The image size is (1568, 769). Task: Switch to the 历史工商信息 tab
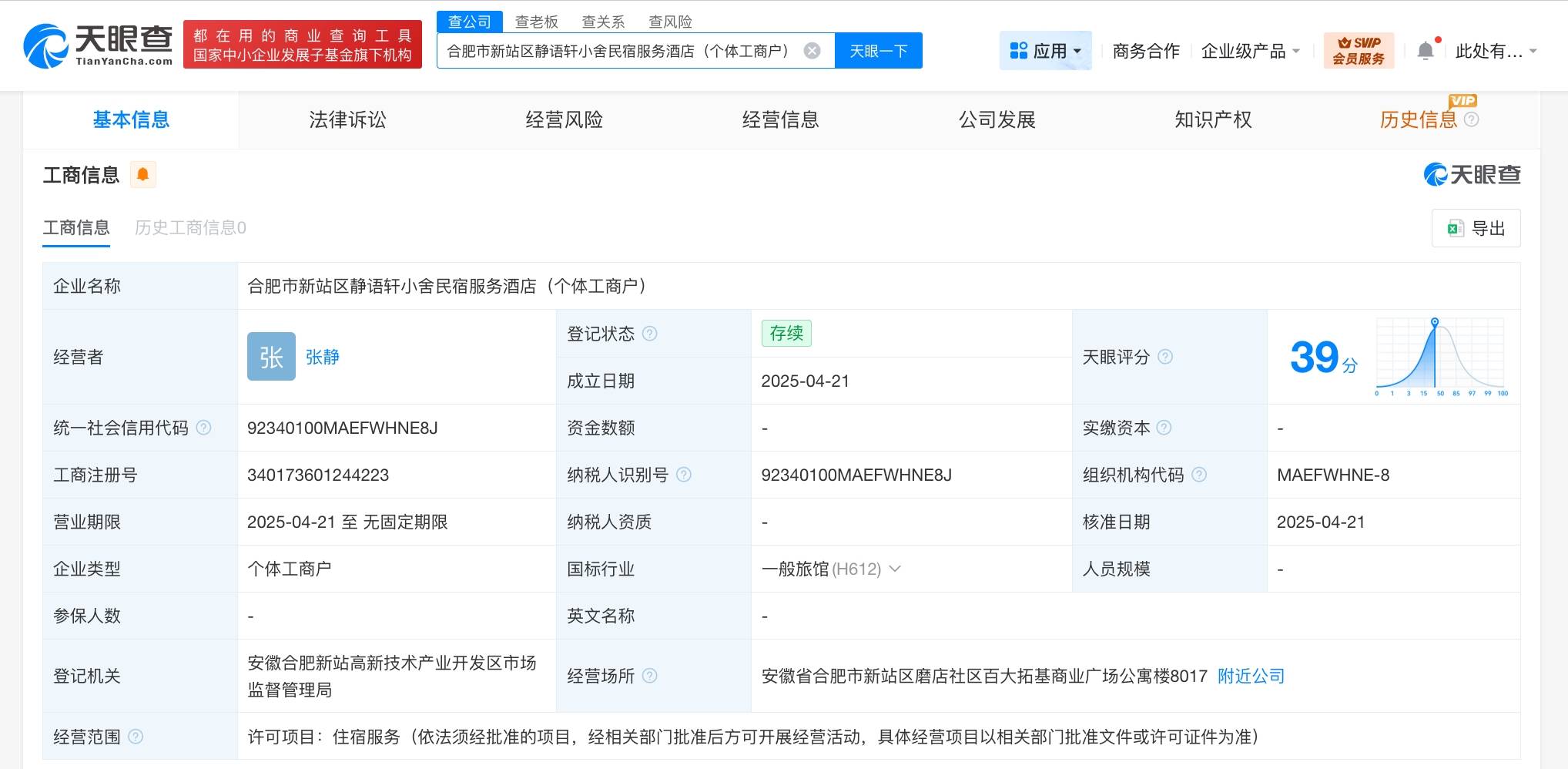click(x=189, y=228)
